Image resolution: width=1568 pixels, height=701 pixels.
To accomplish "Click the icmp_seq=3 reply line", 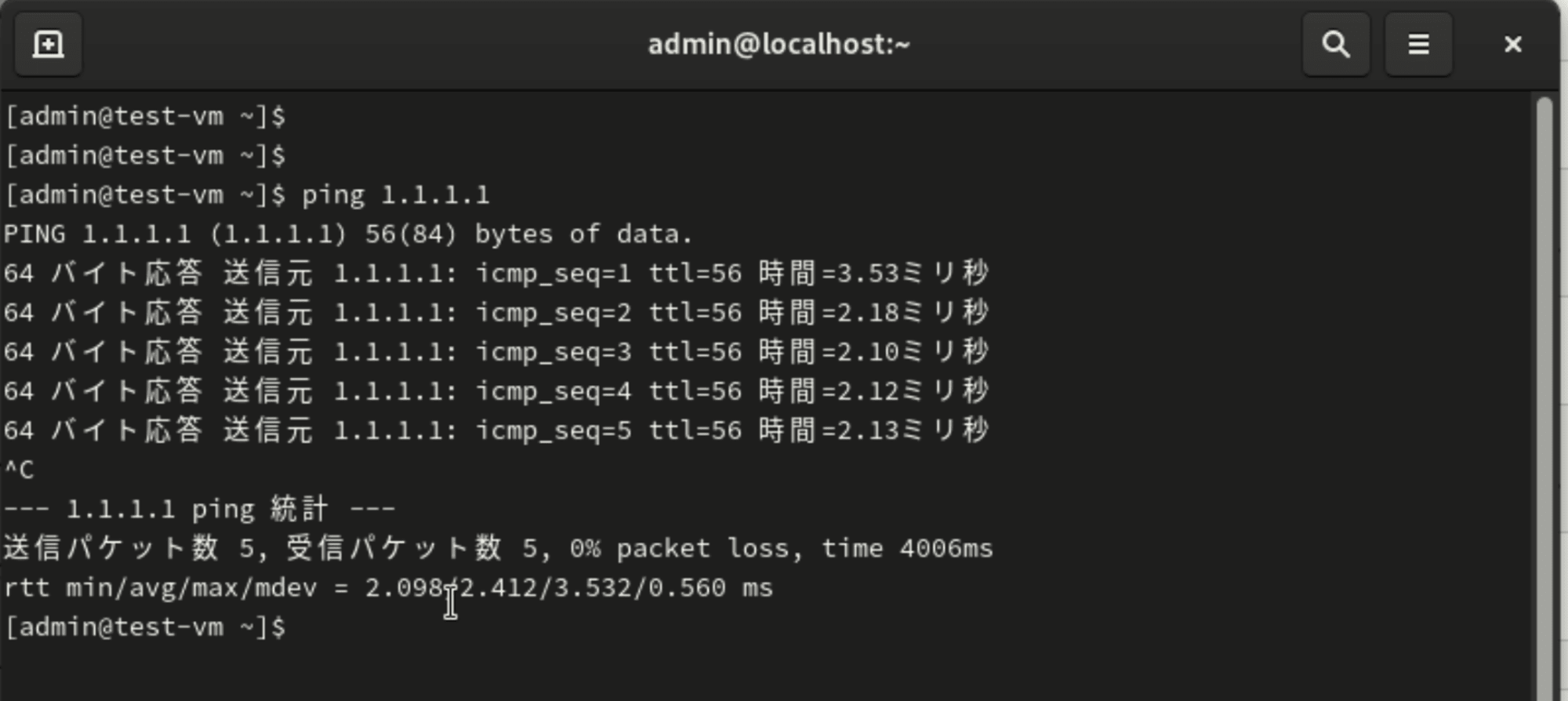I will 496,352.
